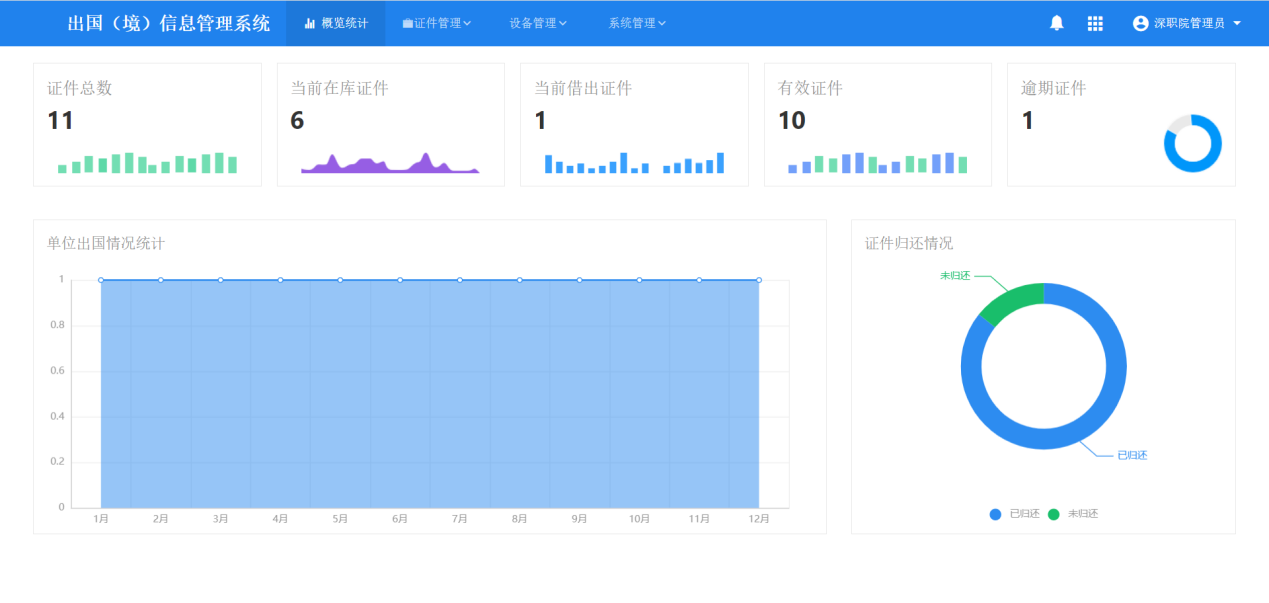Open the apps grid icon
This screenshot has width=1269, height=603.
pyautogui.click(x=1095, y=23)
